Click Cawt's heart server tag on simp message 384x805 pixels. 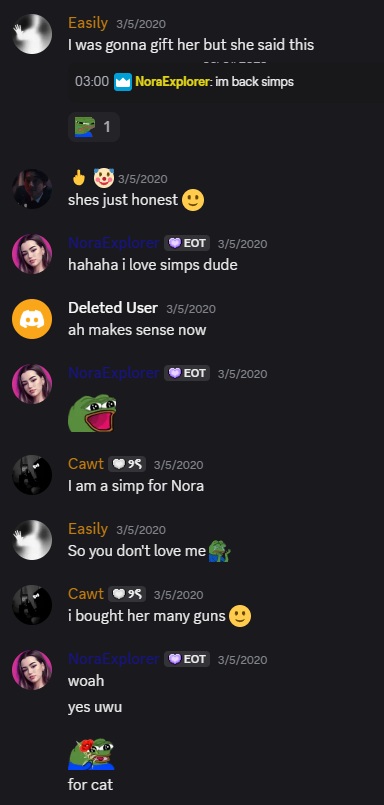[x=127, y=465]
